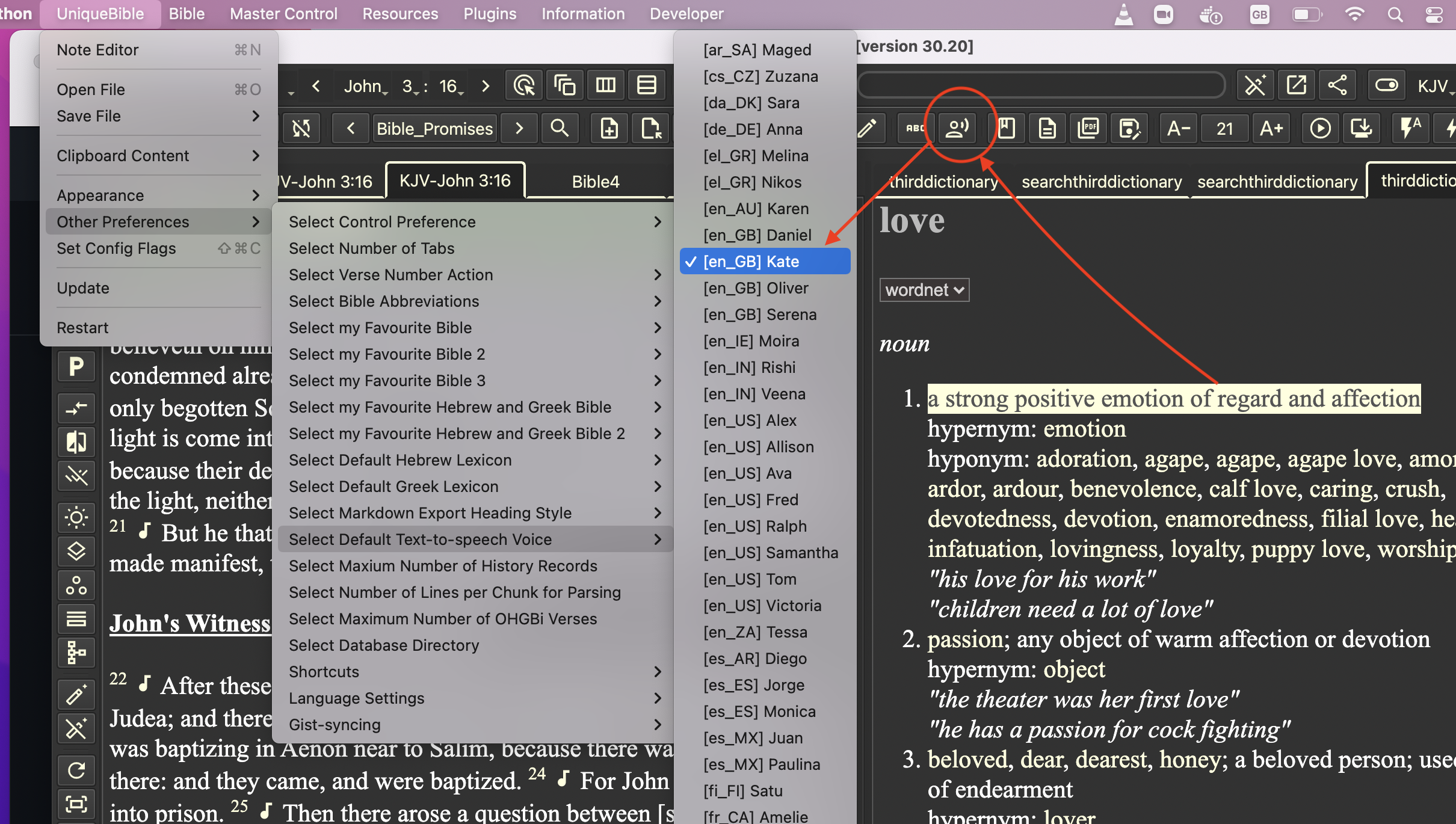Open Spotlight search in menu bar
This screenshot has height=824, width=1456.
point(1395,14)
